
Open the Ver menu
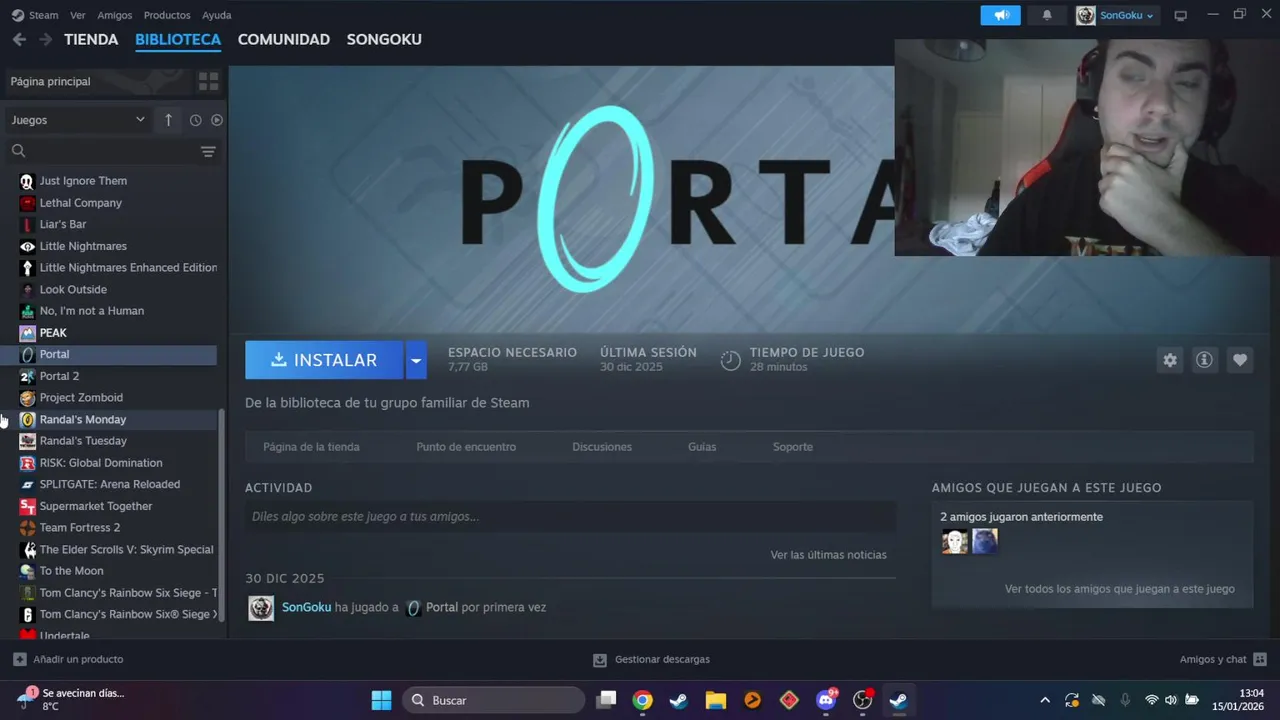[x=78, y=15]
